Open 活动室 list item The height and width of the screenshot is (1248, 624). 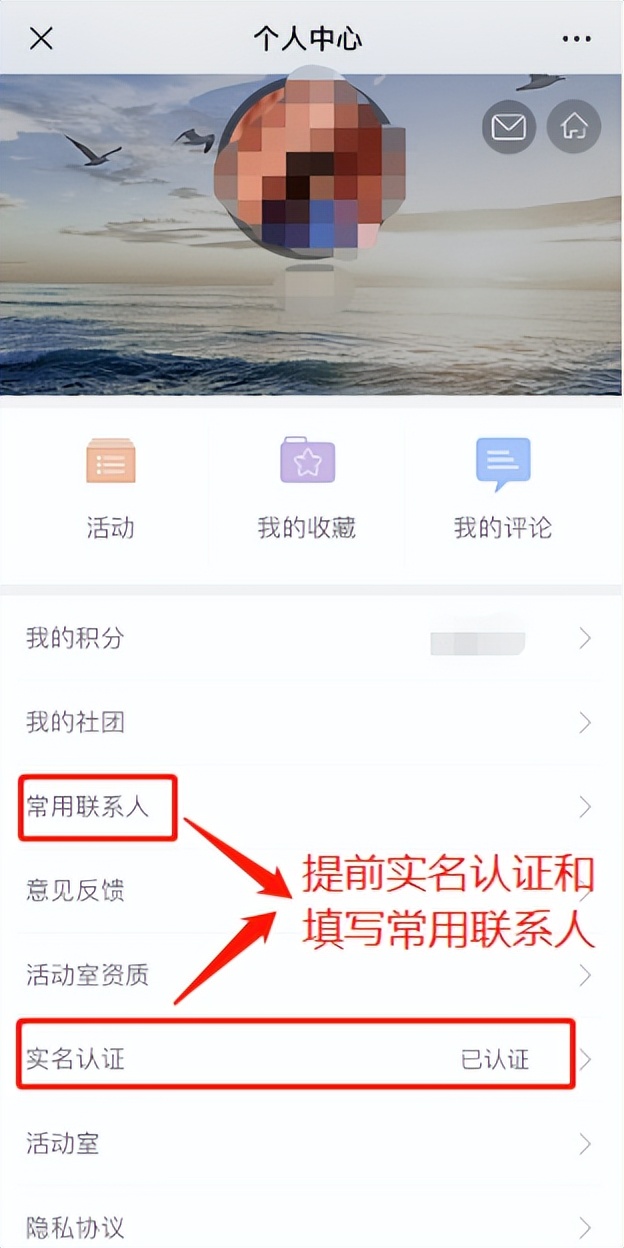[312, 1144]
